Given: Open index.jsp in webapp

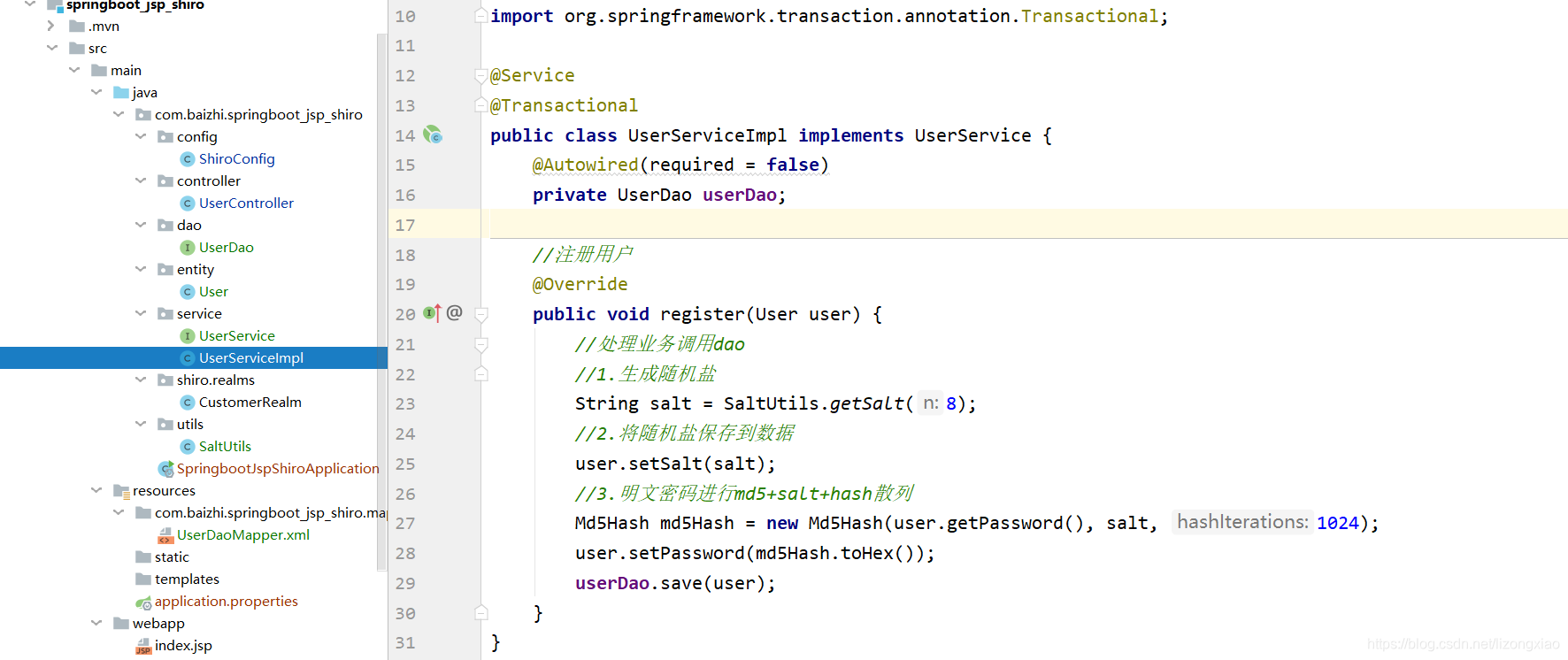Looking at the screenshot, I should coord(183,646).
